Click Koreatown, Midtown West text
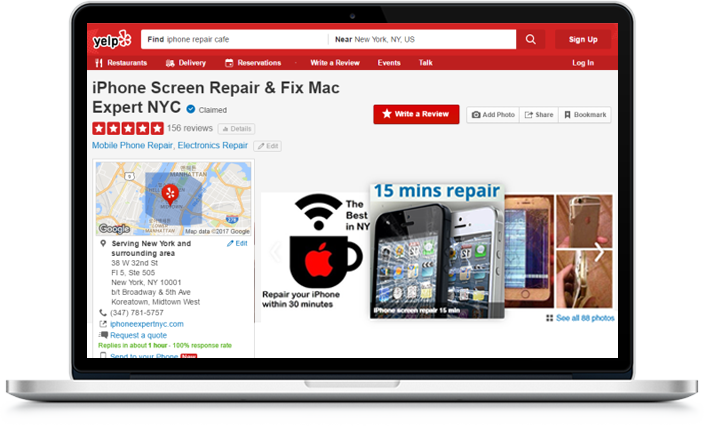The width and height of the screenshot is (704, 426). pos(156,302)
